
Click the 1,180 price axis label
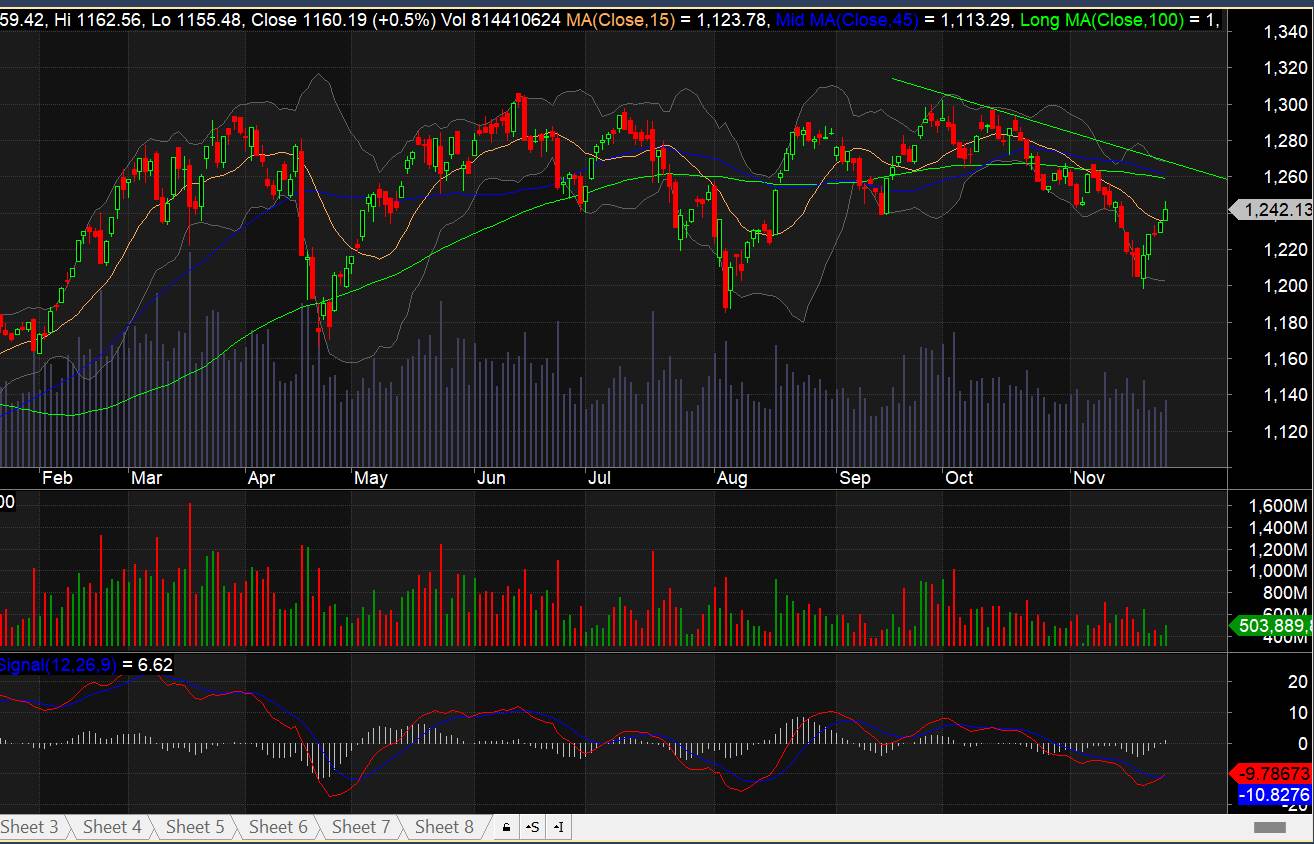[1285, 322]
